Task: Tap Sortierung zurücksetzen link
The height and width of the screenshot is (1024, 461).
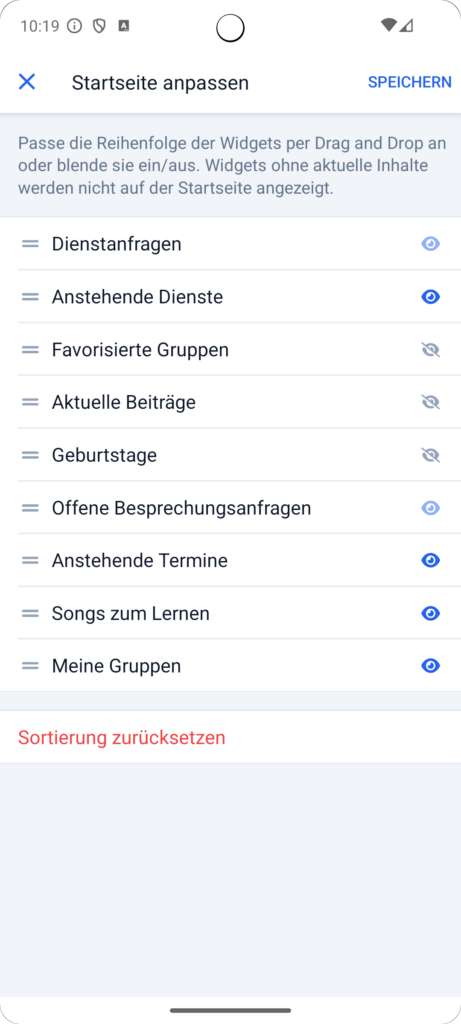Action: pyautogui.click(x=121, y=738)
